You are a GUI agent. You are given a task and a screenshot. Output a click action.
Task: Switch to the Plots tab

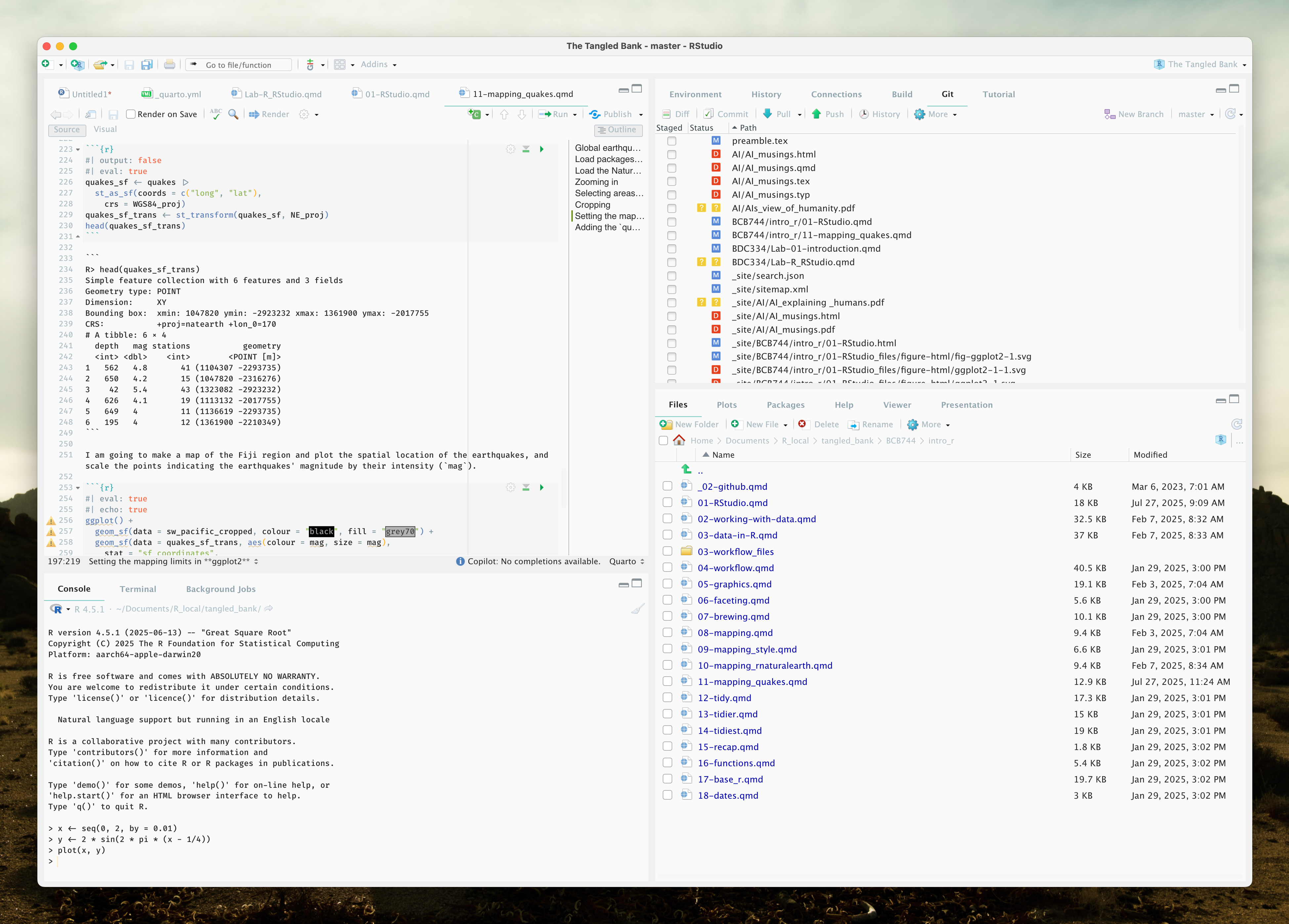[726, 405]
